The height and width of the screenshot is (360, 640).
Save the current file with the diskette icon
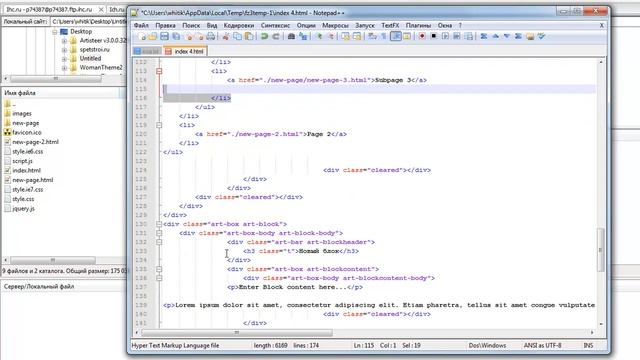click(x=164, y=37)
